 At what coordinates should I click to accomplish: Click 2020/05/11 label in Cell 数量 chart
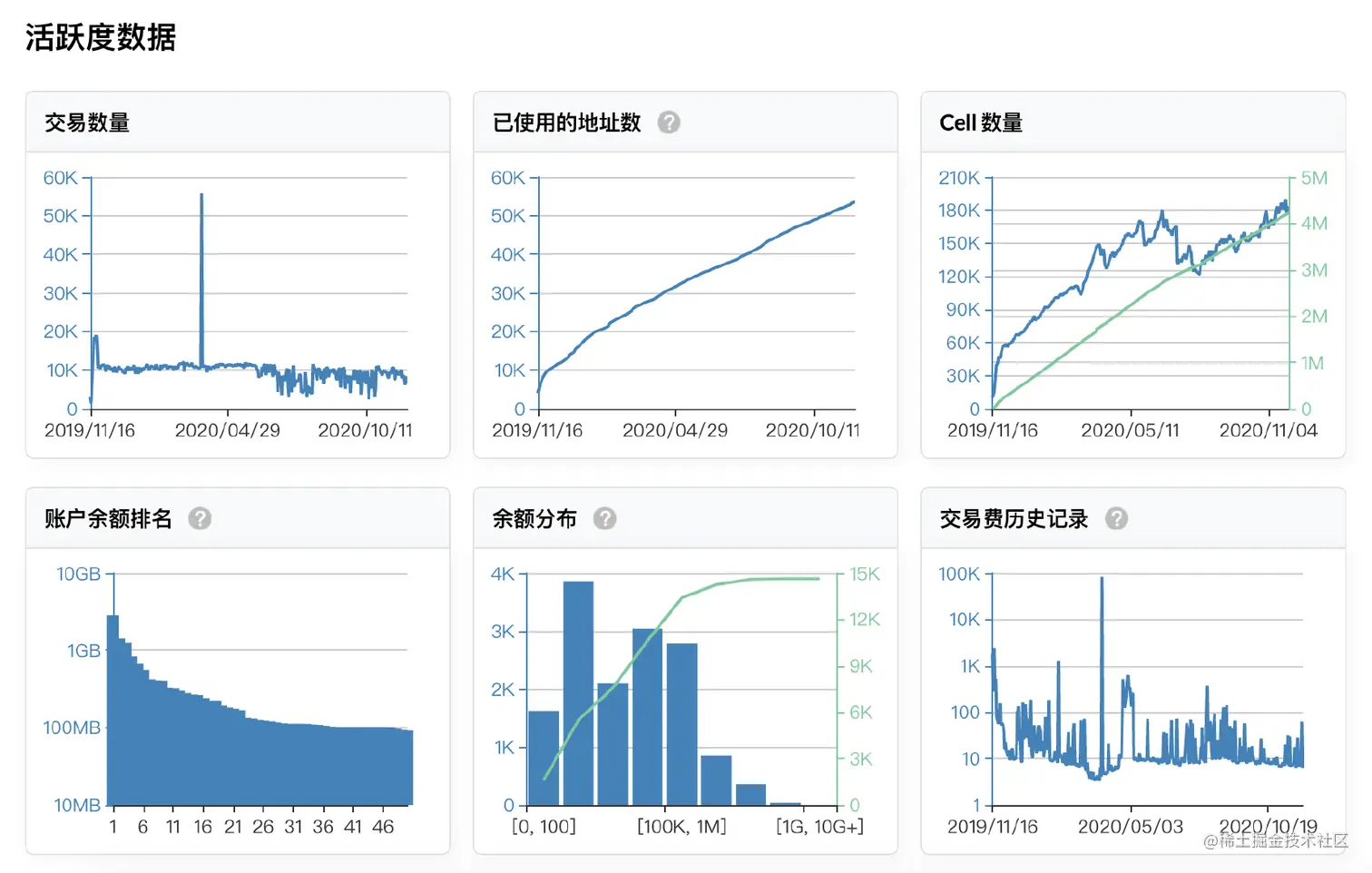click(1131, 430)
